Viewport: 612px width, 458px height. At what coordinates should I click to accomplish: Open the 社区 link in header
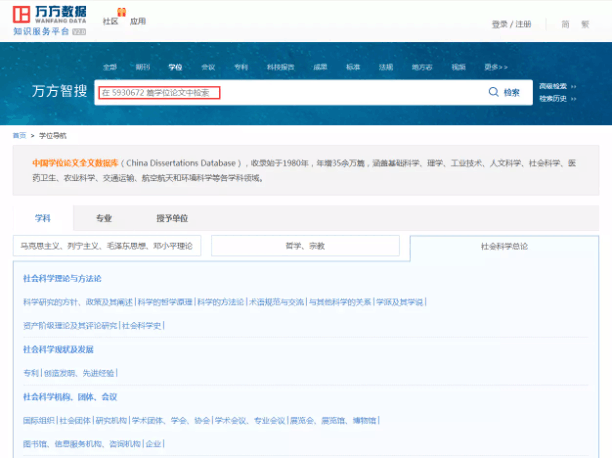tap(110, 21)
